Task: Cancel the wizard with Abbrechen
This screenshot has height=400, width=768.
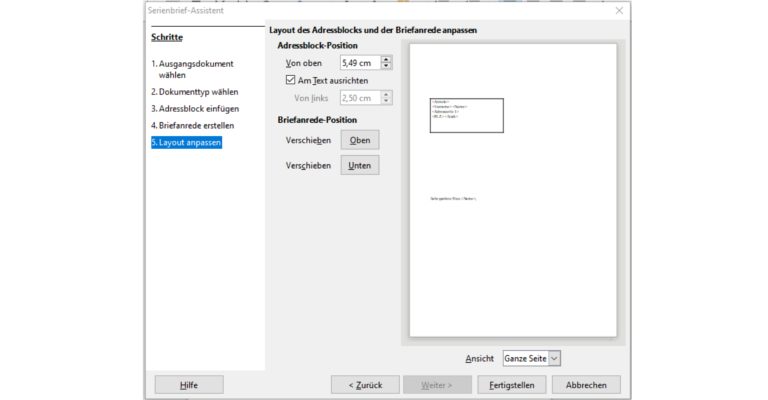Action: pyautogui.click(x=586, y=385)
